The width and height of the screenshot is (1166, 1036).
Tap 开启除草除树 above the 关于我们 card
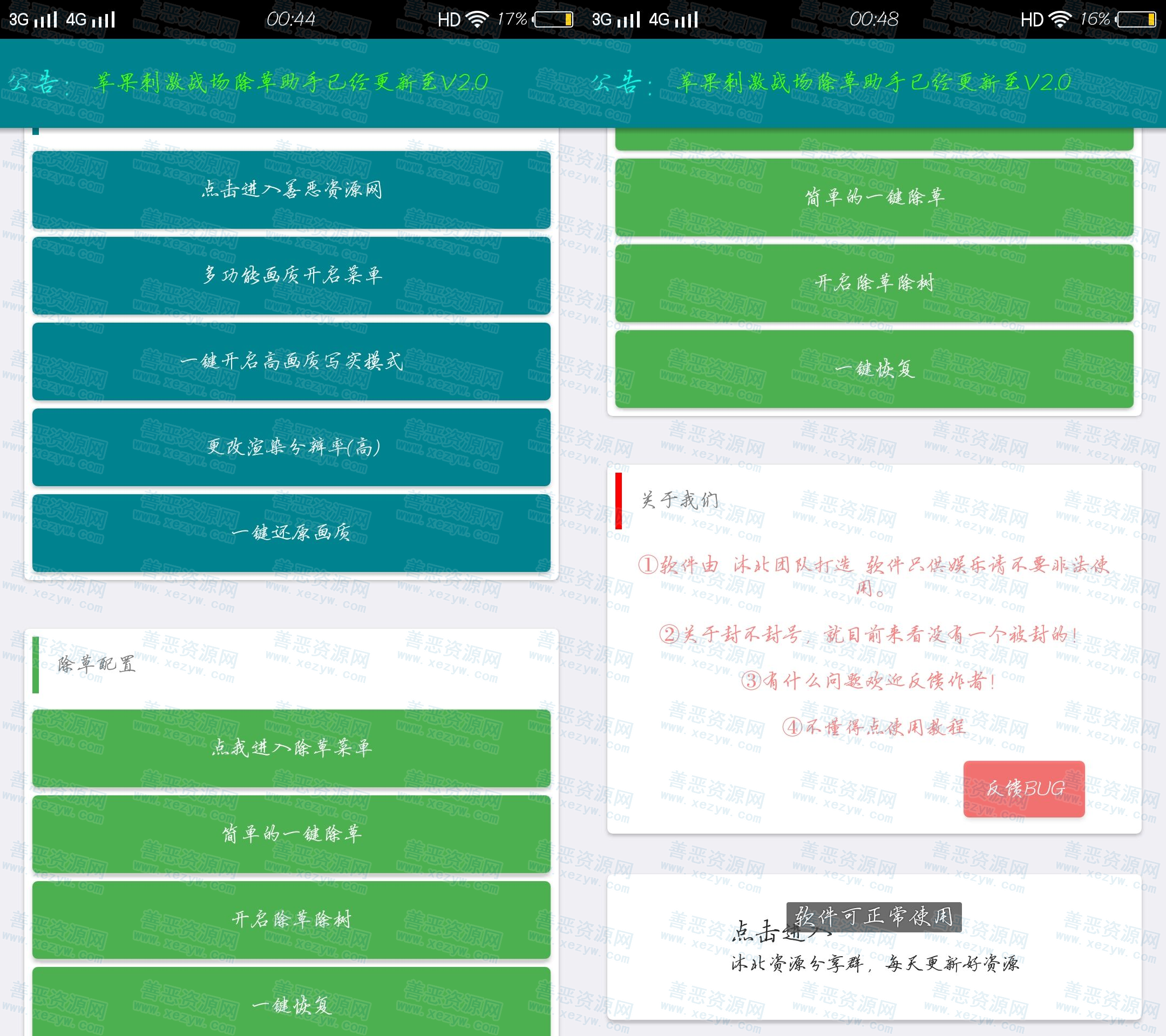click(874, 283)
